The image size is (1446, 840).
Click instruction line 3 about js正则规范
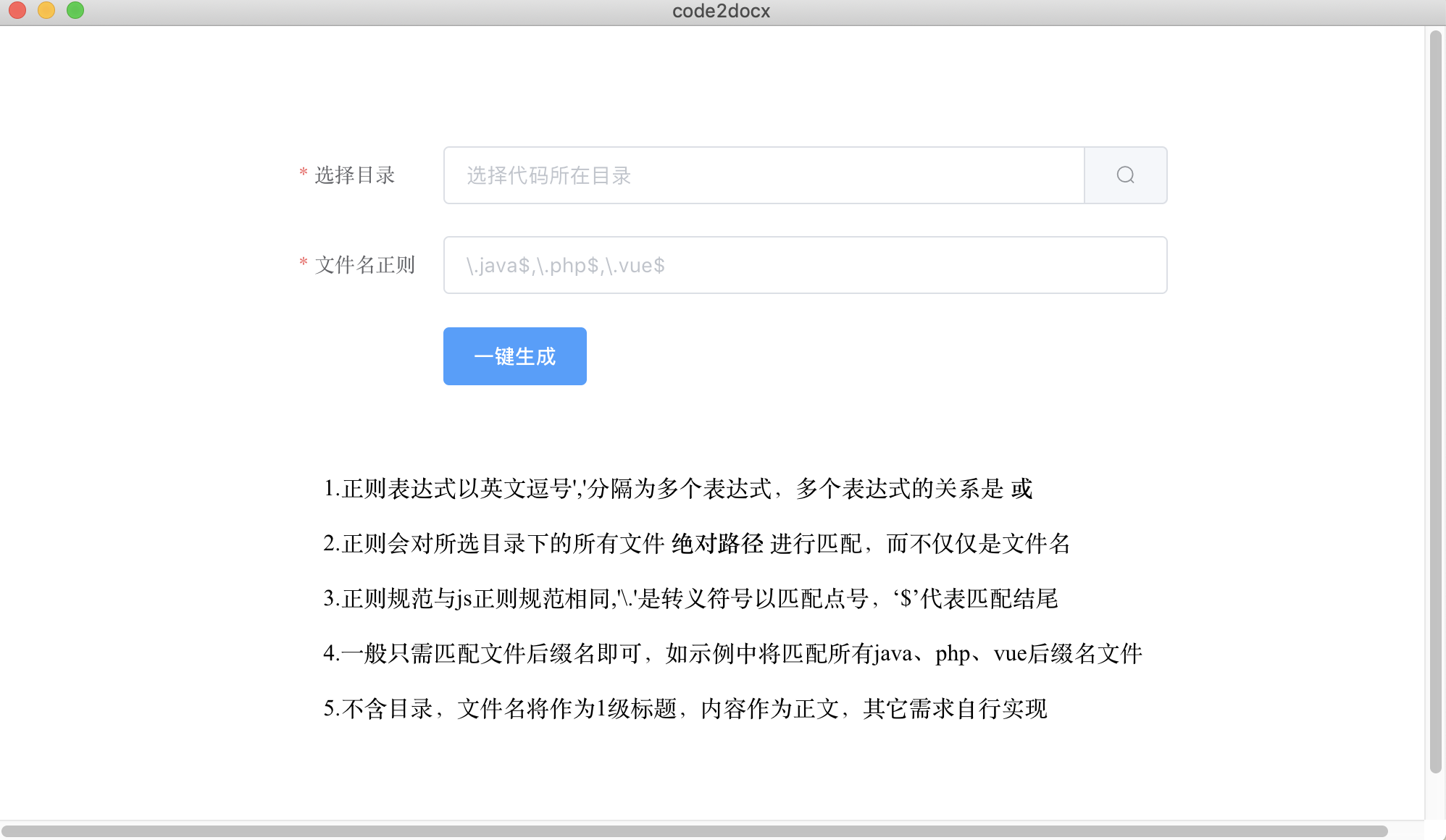[690, 599]
